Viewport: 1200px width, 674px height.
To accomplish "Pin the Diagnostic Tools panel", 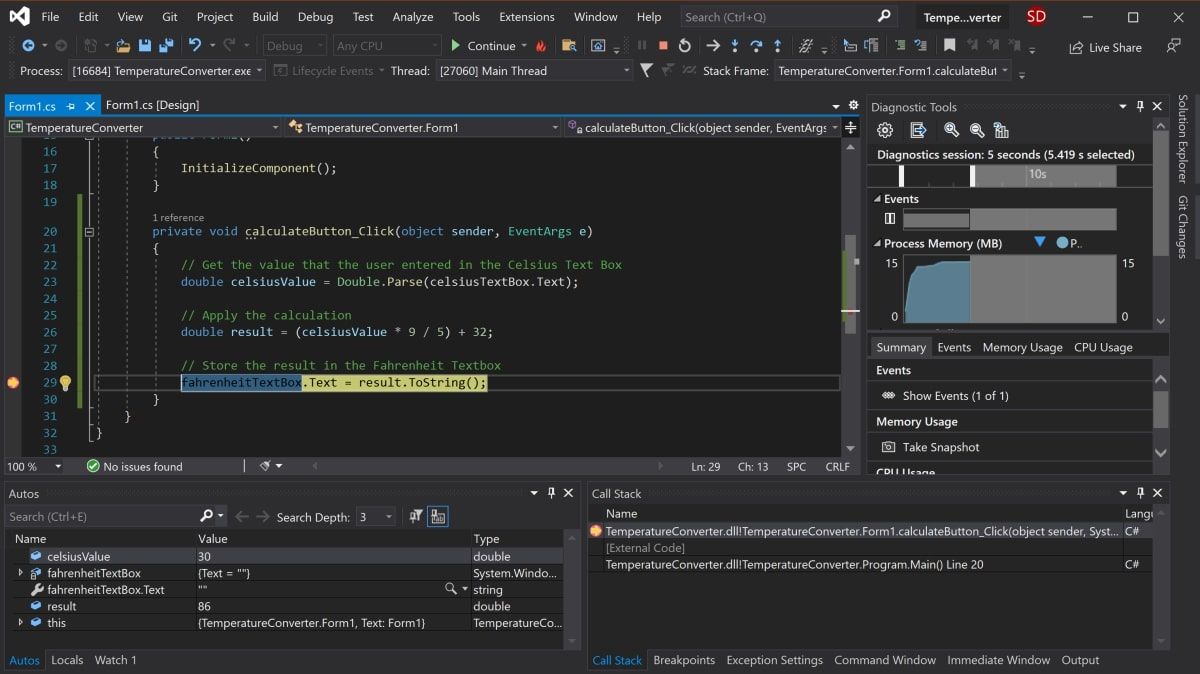I will pyautogui.click(x=1141, y=106).
